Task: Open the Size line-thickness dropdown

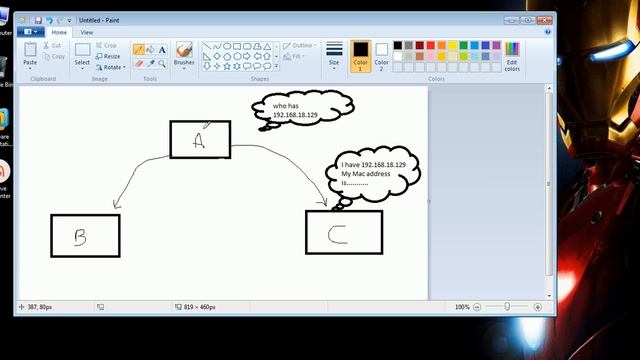Action: 334,56
